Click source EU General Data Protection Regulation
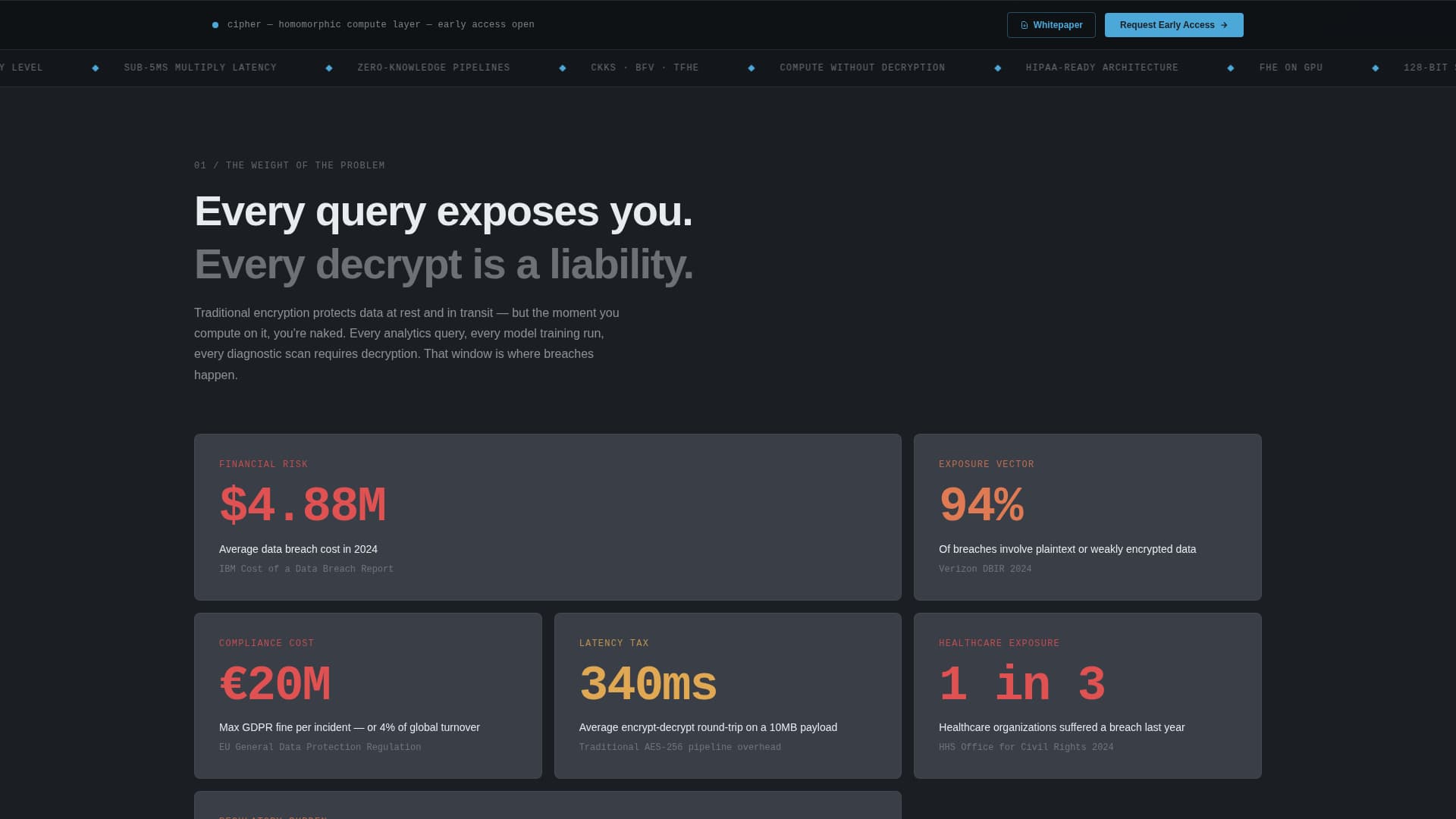The image size is (1456, 819). pyautogui.click(x=320, y=747)
